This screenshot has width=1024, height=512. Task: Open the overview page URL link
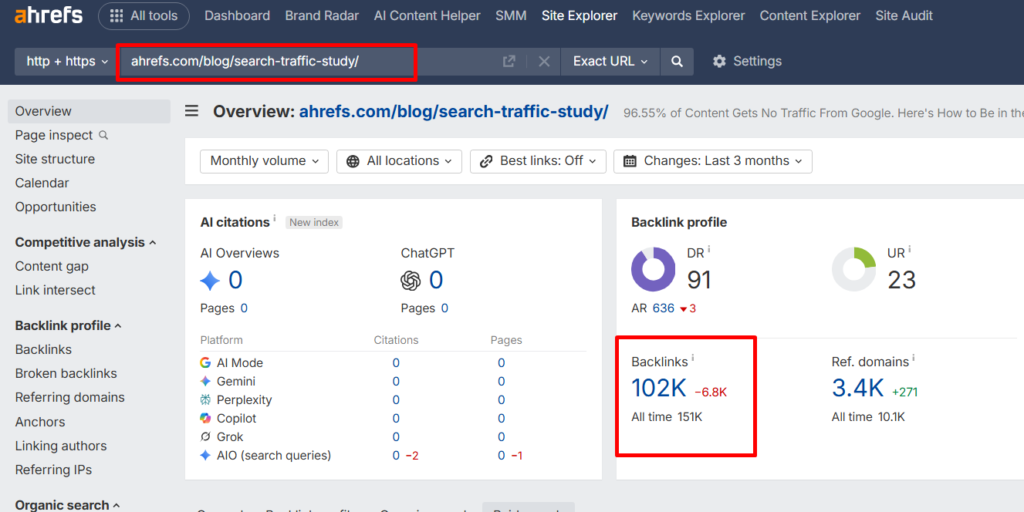(454, 112)
